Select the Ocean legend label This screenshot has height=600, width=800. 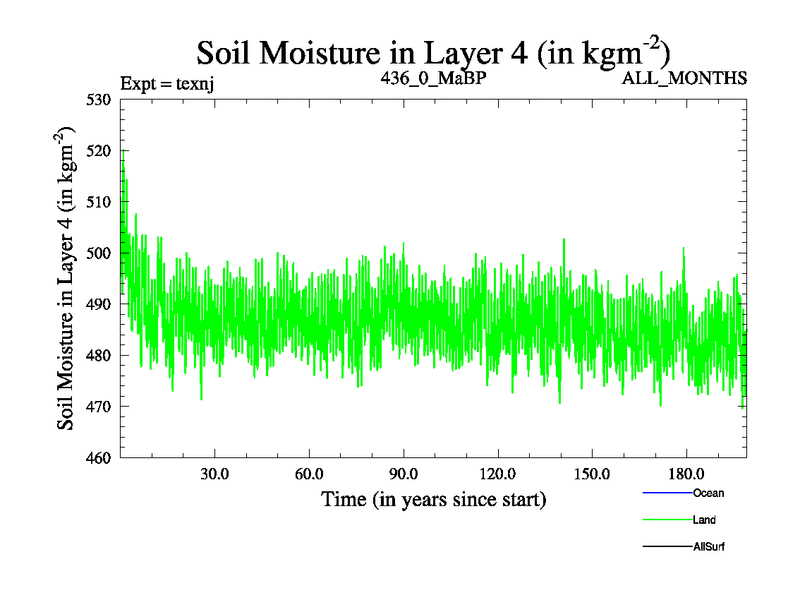point(708,493)
